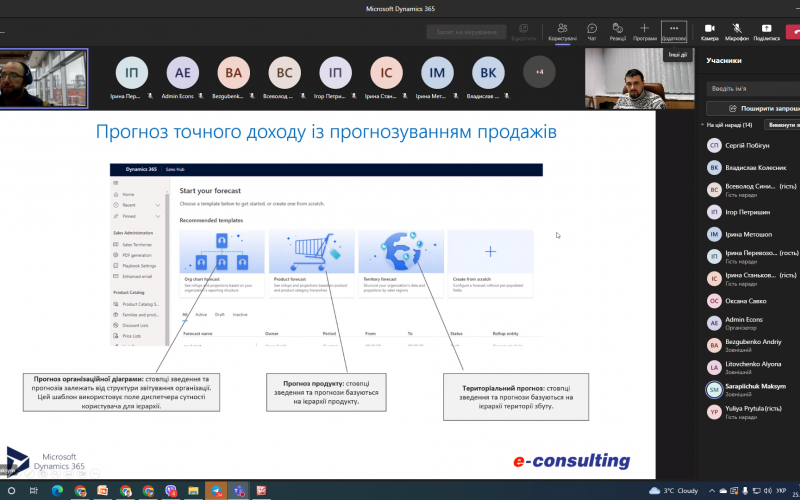Click the presenter video with headphones
This screenshot has height=500, width=800.
click(x=44, y=78)
